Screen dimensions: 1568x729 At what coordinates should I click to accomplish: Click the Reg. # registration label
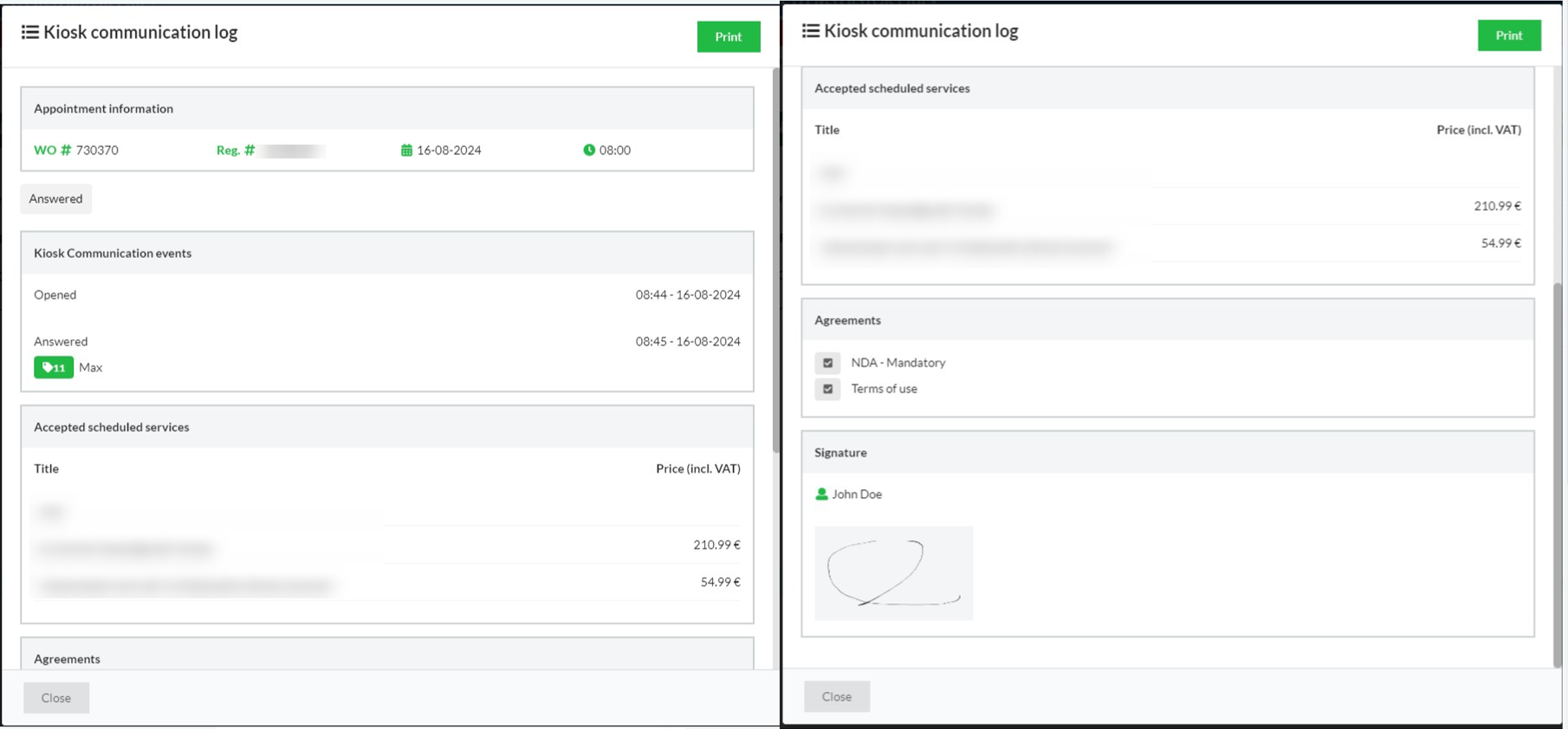point(235,151)
